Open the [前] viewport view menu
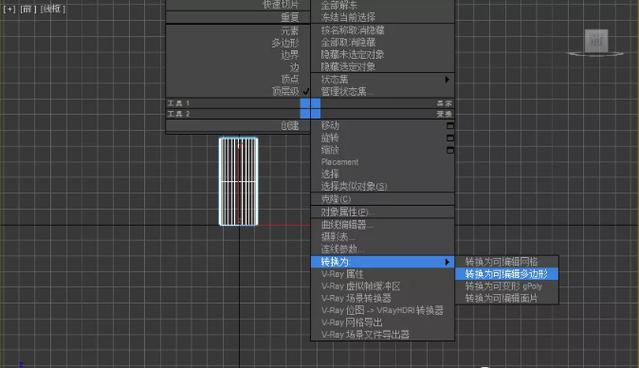The width and height of the screenshot is (639, 368). [28, 9]
